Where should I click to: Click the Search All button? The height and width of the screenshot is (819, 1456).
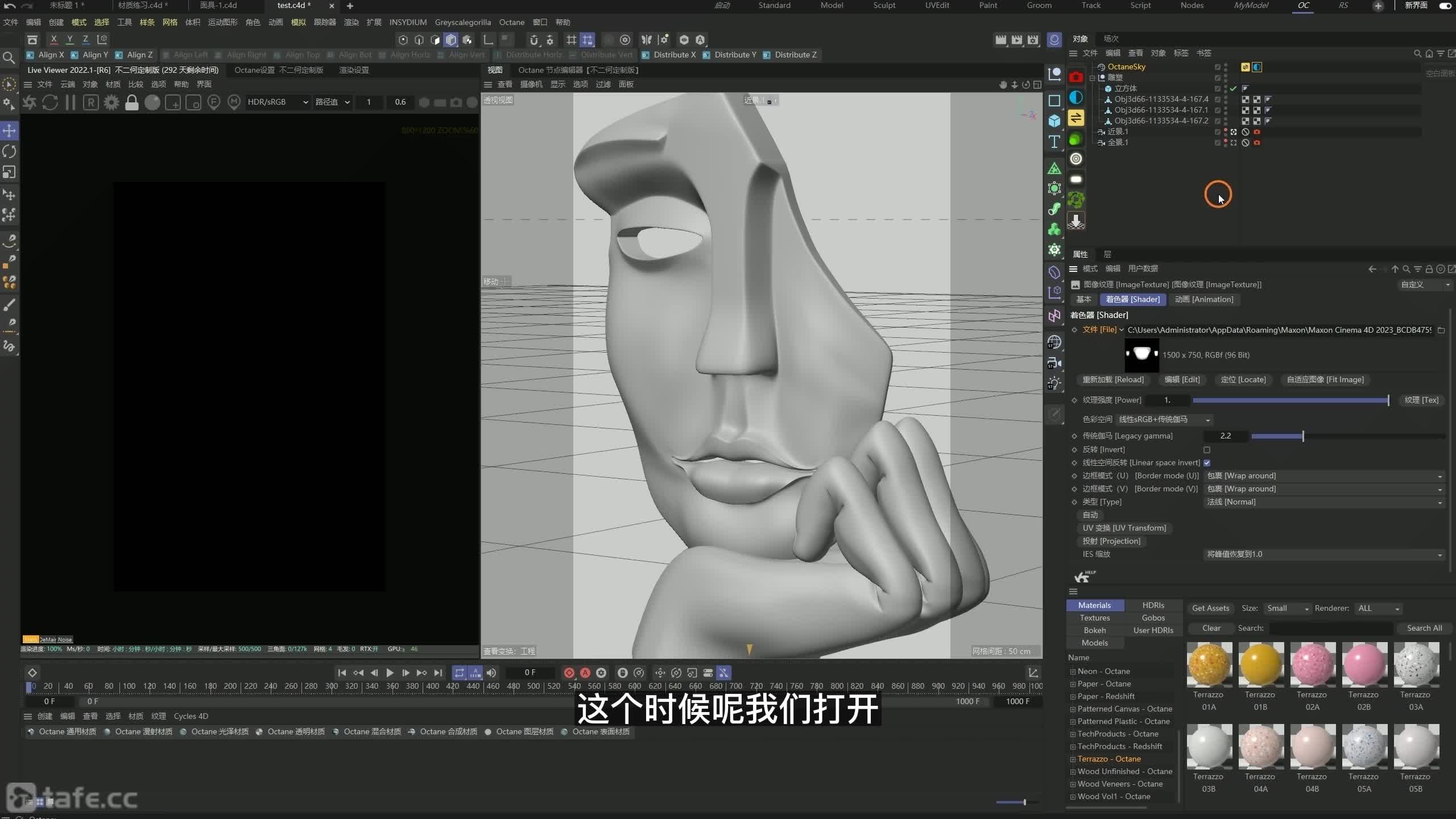click(x=1424, y=628)
